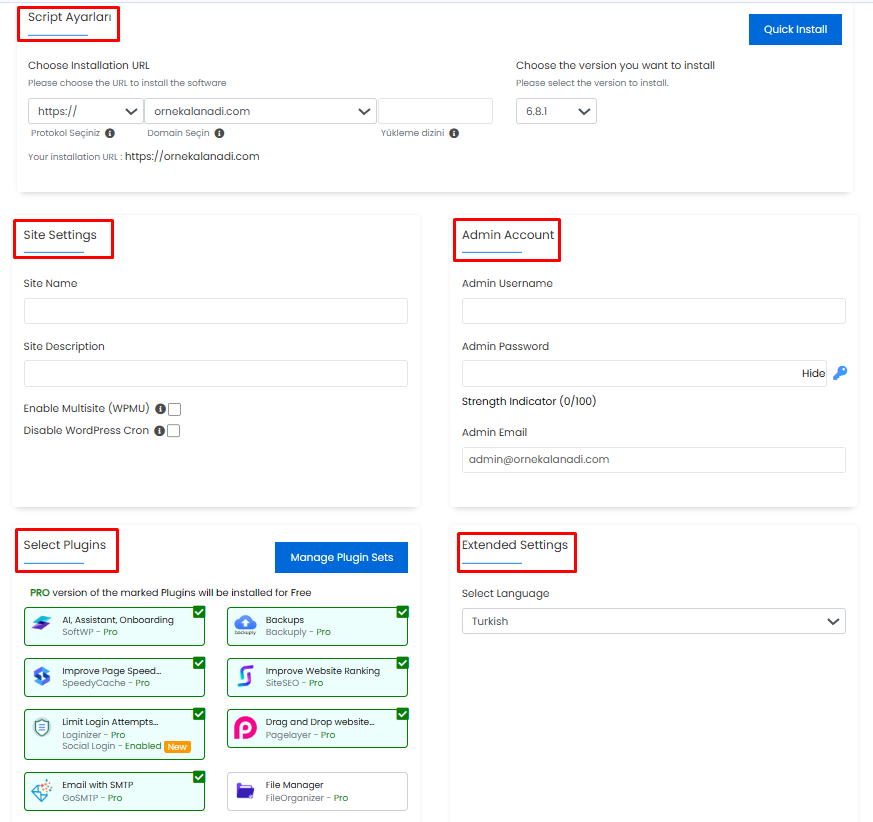The width and height of the screenshot is (873, 822).
Task: Click the Site Description input field
Action: [x=215, y=374]
